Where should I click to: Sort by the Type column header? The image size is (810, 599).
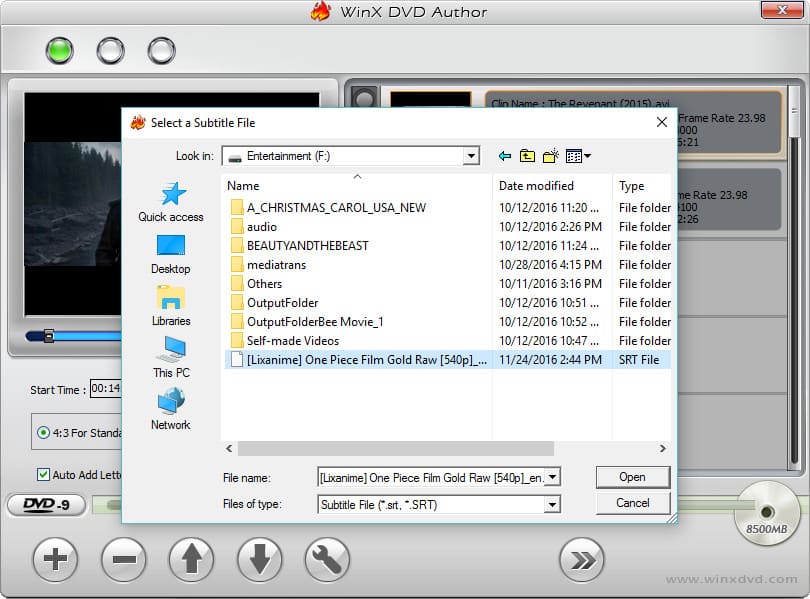coord(642,186)
